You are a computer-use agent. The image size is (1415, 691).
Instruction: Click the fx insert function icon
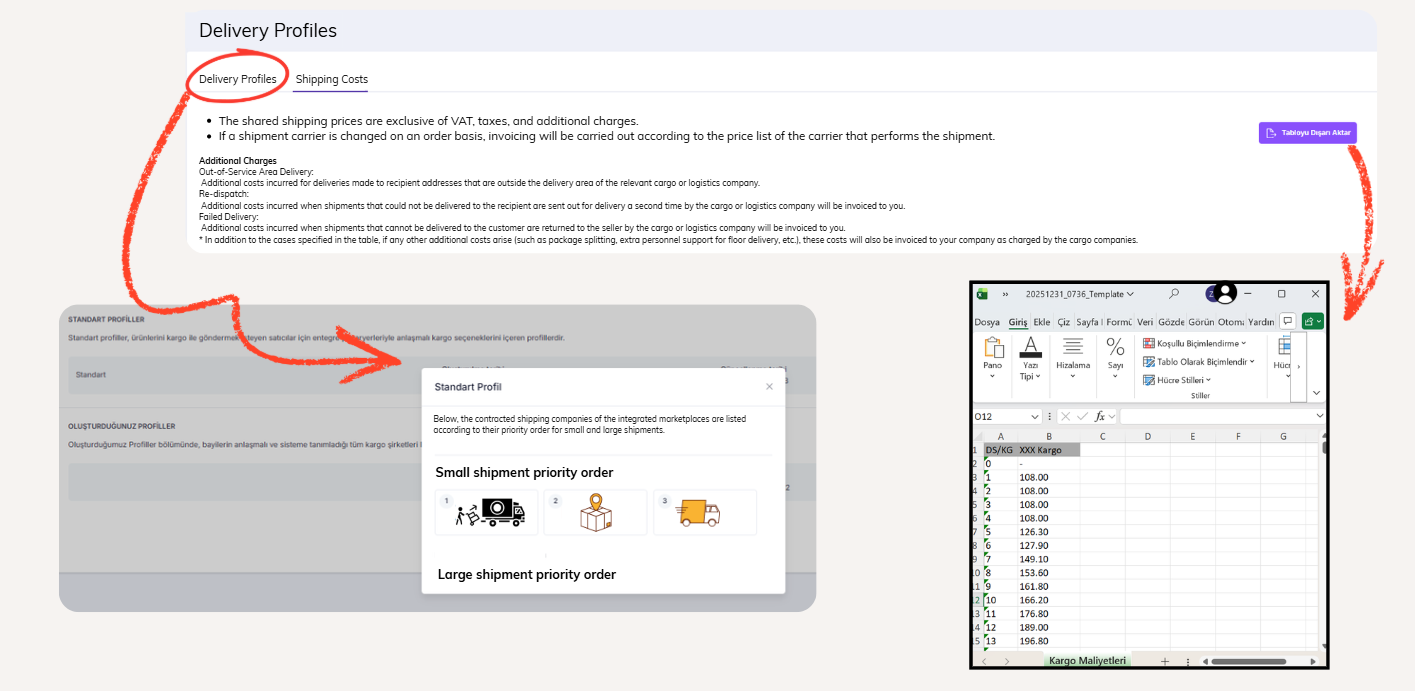pos(1100,416)
